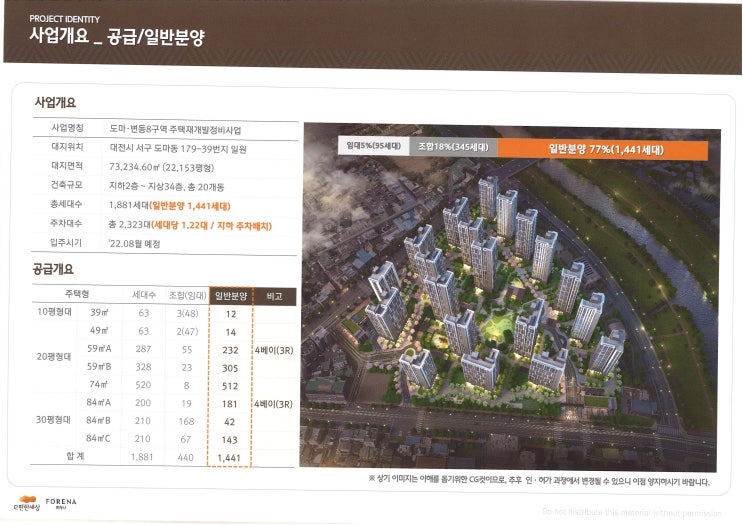The image size is (743, 525).
Task: Click the 총세대수 row label
Action: tap(66, 204)
